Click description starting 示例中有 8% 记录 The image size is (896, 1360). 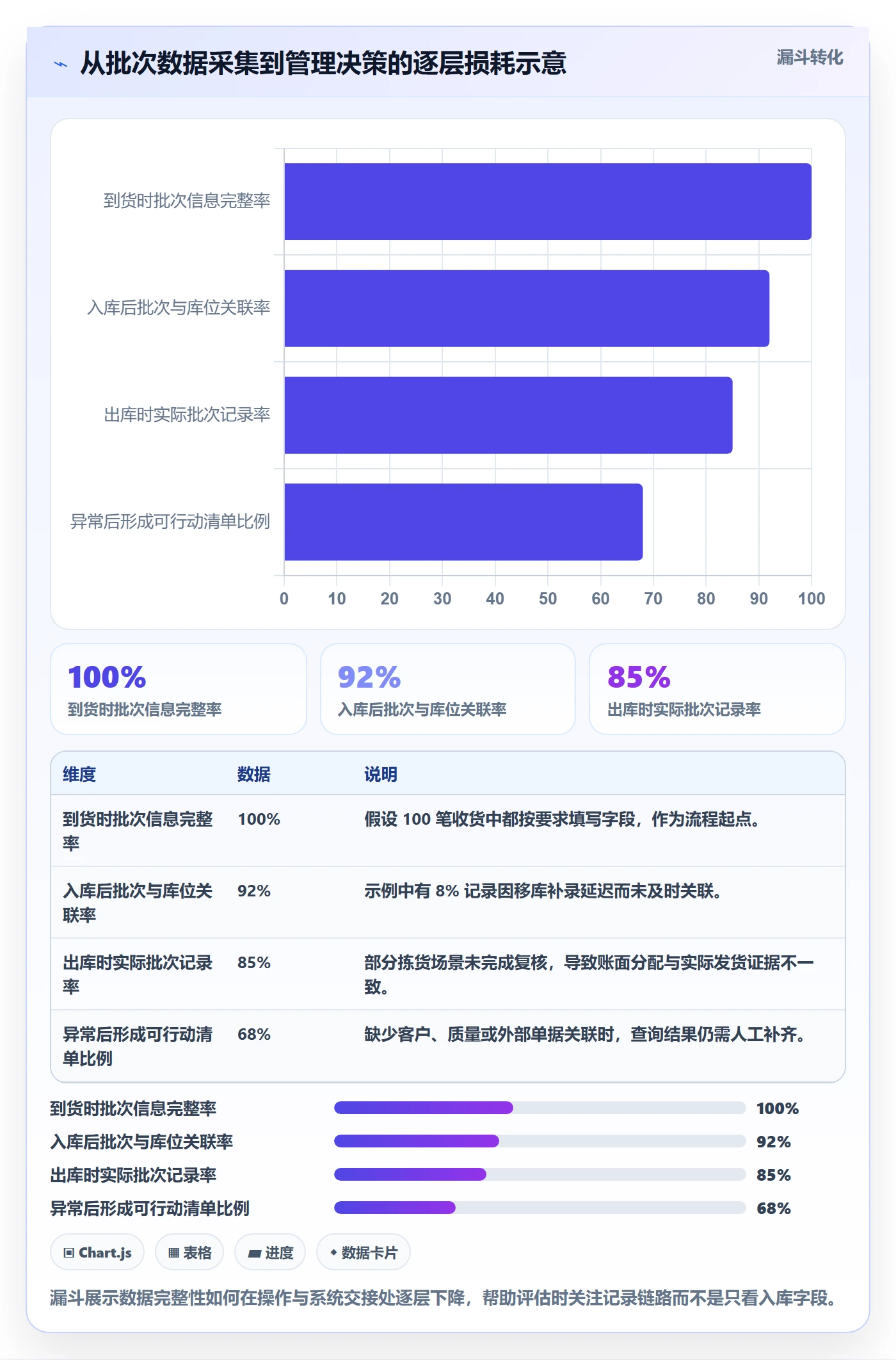click(545, 891)
